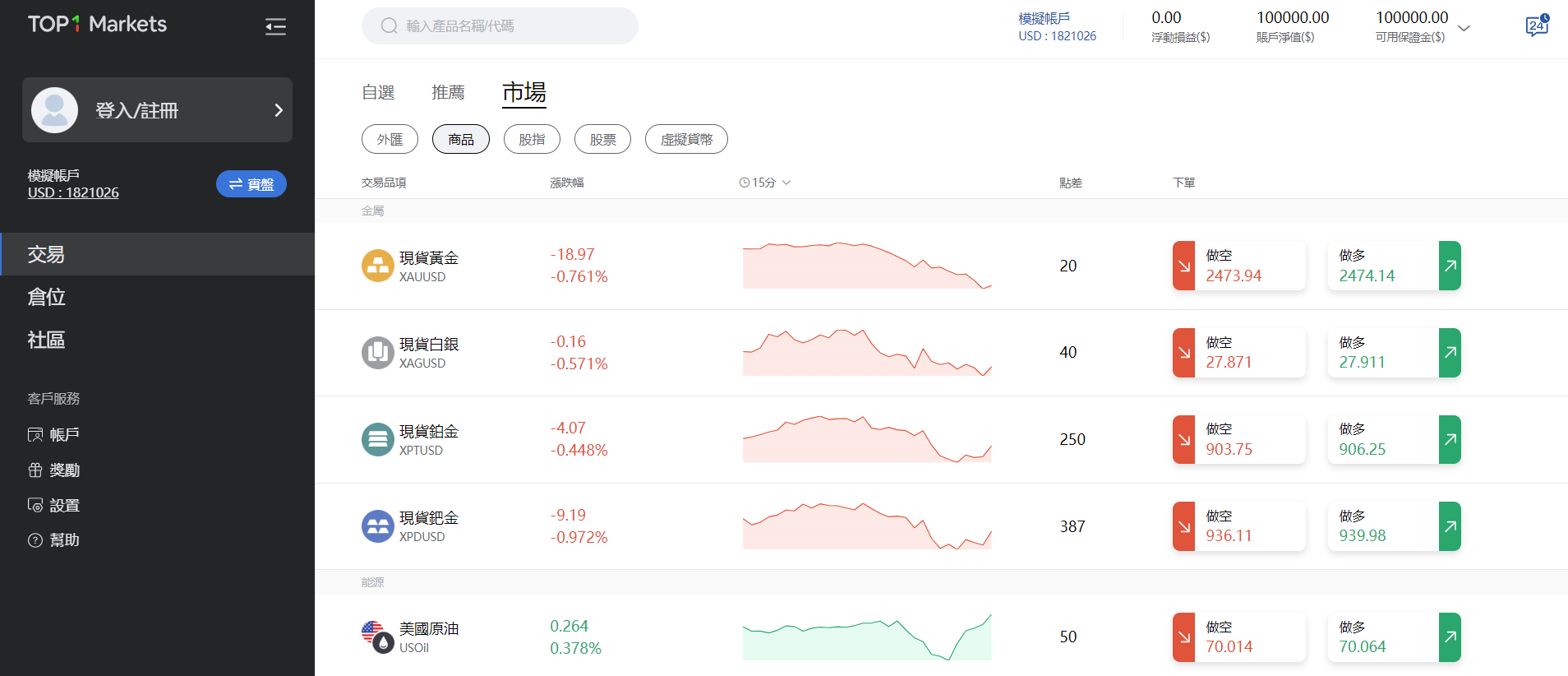Click sell arrow icon for XAUUSD
The image size is (1568, 676).
(x=1183, y=266)
